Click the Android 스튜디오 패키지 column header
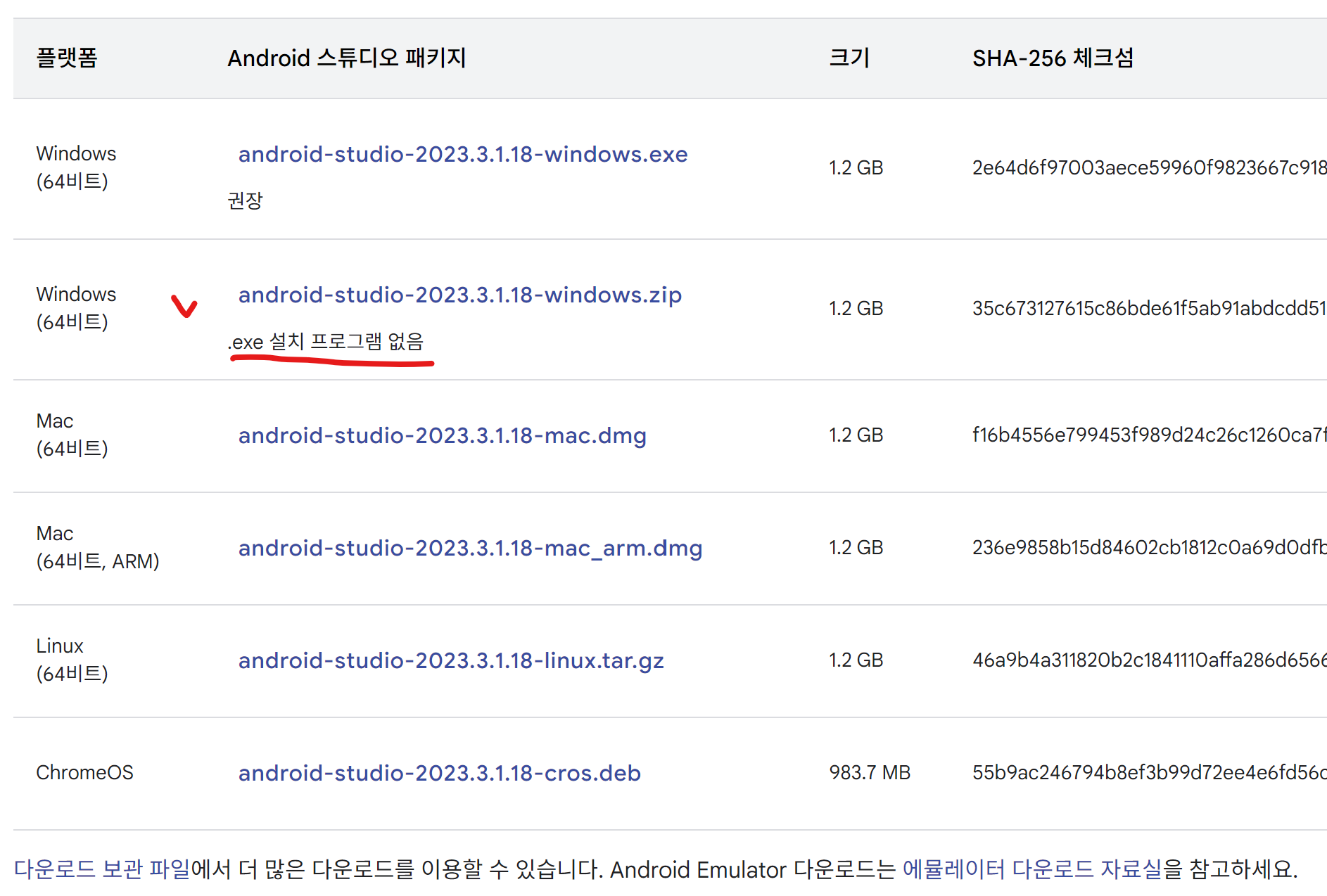This screenshot has width=1327, height=896. click(x=347, y=58)
